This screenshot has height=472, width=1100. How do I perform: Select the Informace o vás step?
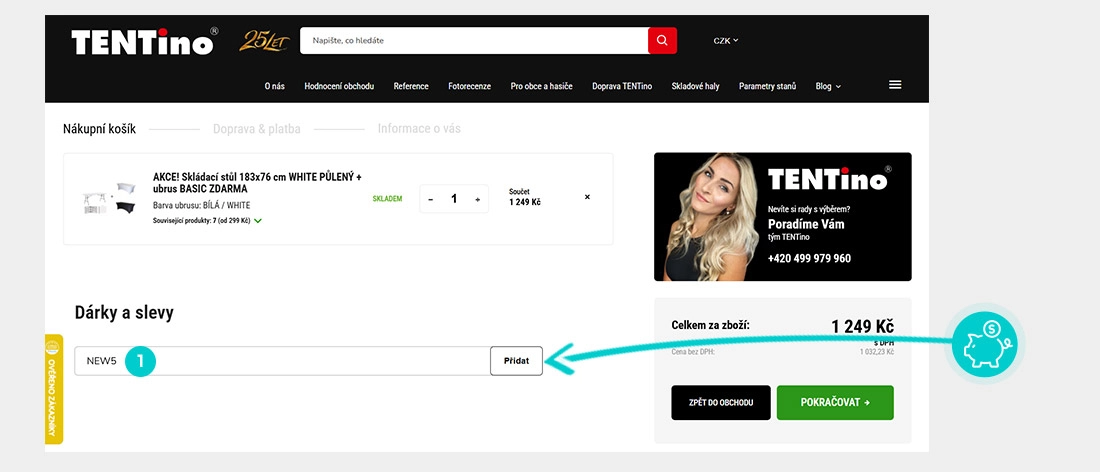pos(420,129)
